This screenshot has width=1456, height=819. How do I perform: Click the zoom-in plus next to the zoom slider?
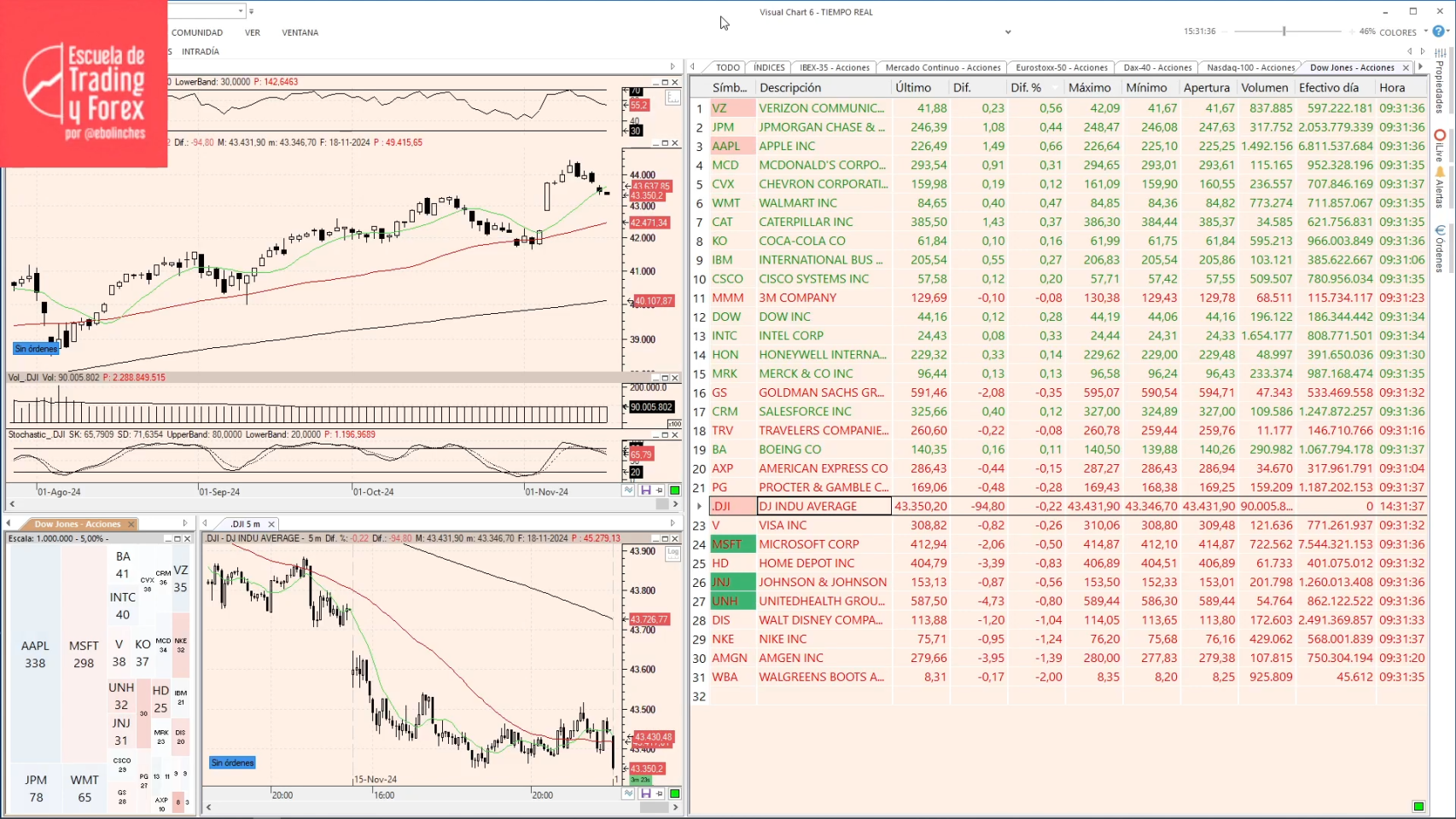(x=1350, y=32)
